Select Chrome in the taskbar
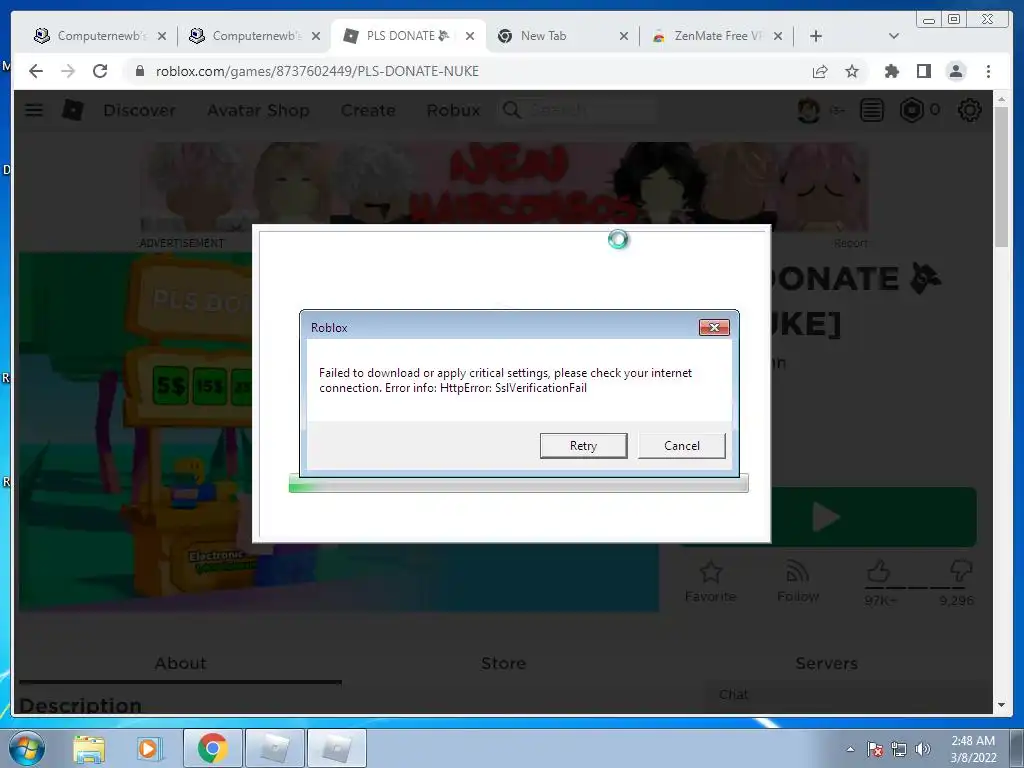1024x768 pixels. pos(213,748)
